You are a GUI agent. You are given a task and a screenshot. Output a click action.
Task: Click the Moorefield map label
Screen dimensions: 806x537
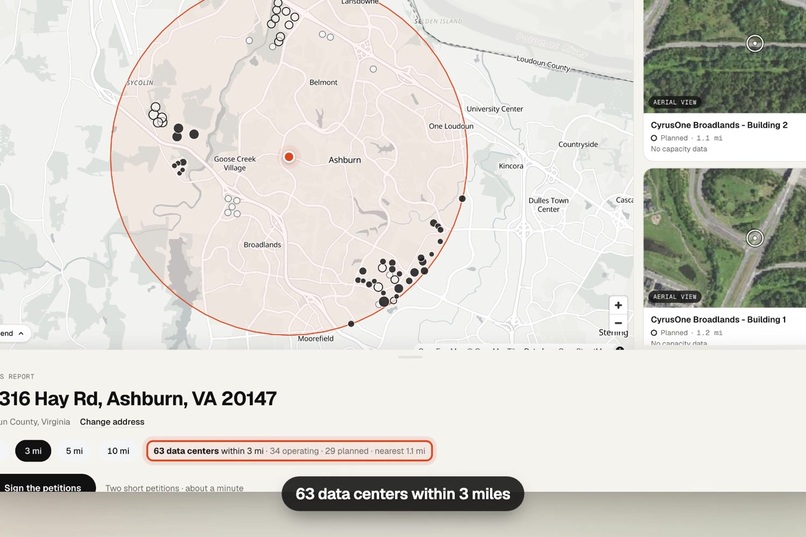(316, 339)
